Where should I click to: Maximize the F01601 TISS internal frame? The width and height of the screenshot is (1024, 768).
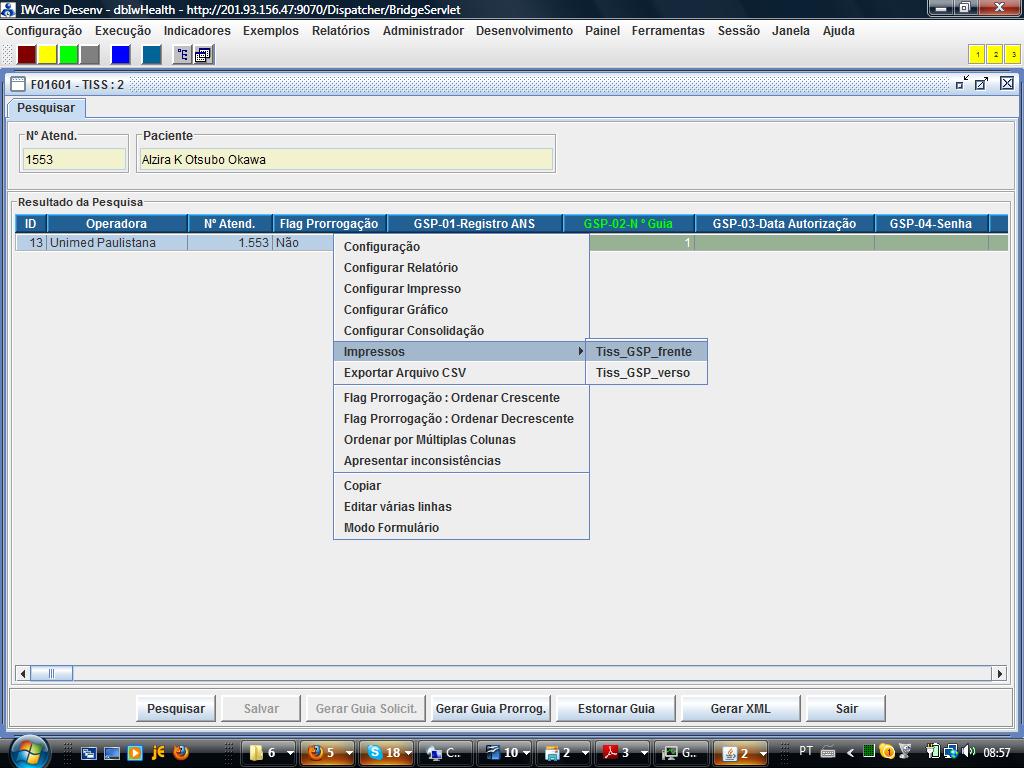982,83
